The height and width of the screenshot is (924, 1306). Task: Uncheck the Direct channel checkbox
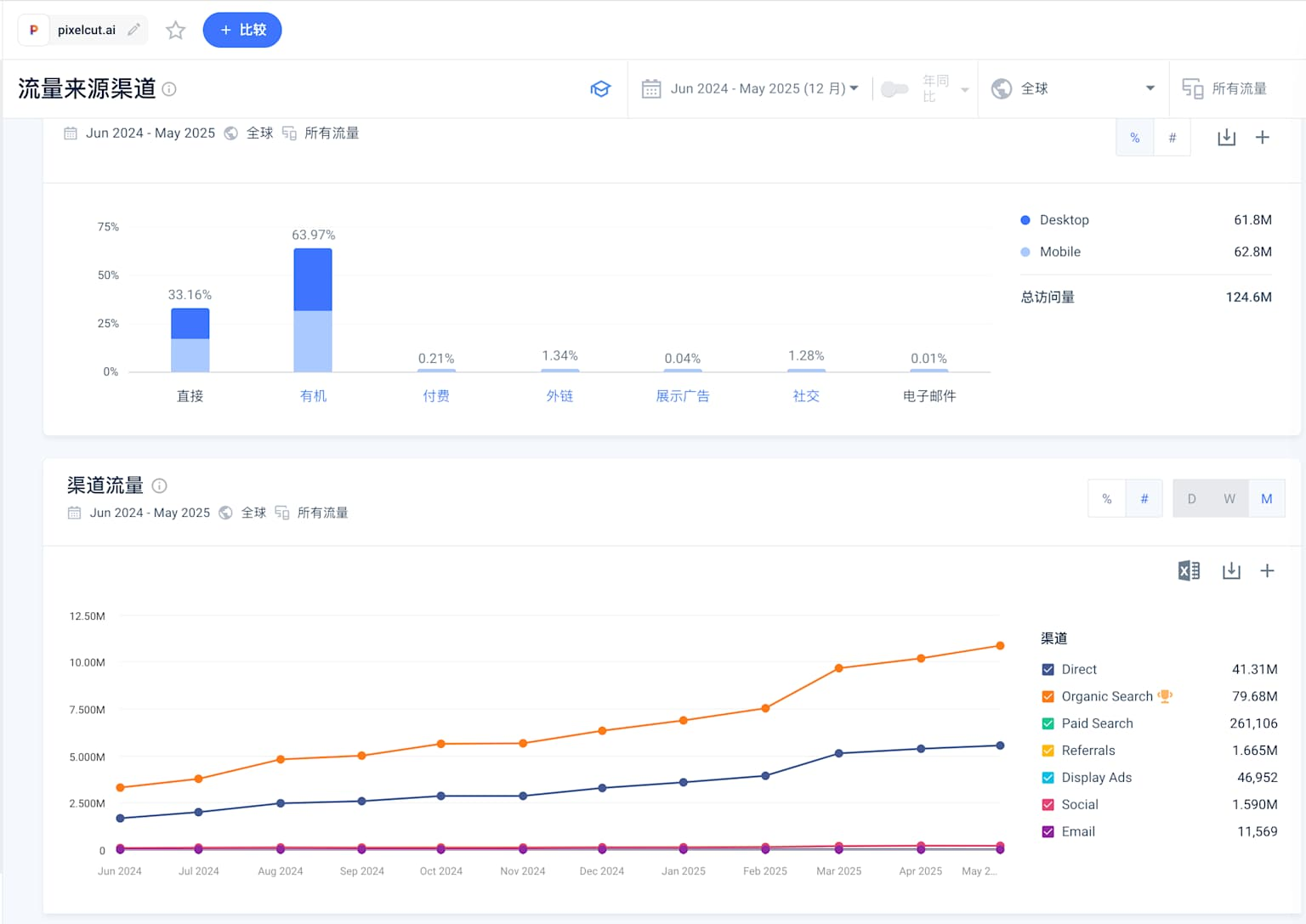(1048, 670)
